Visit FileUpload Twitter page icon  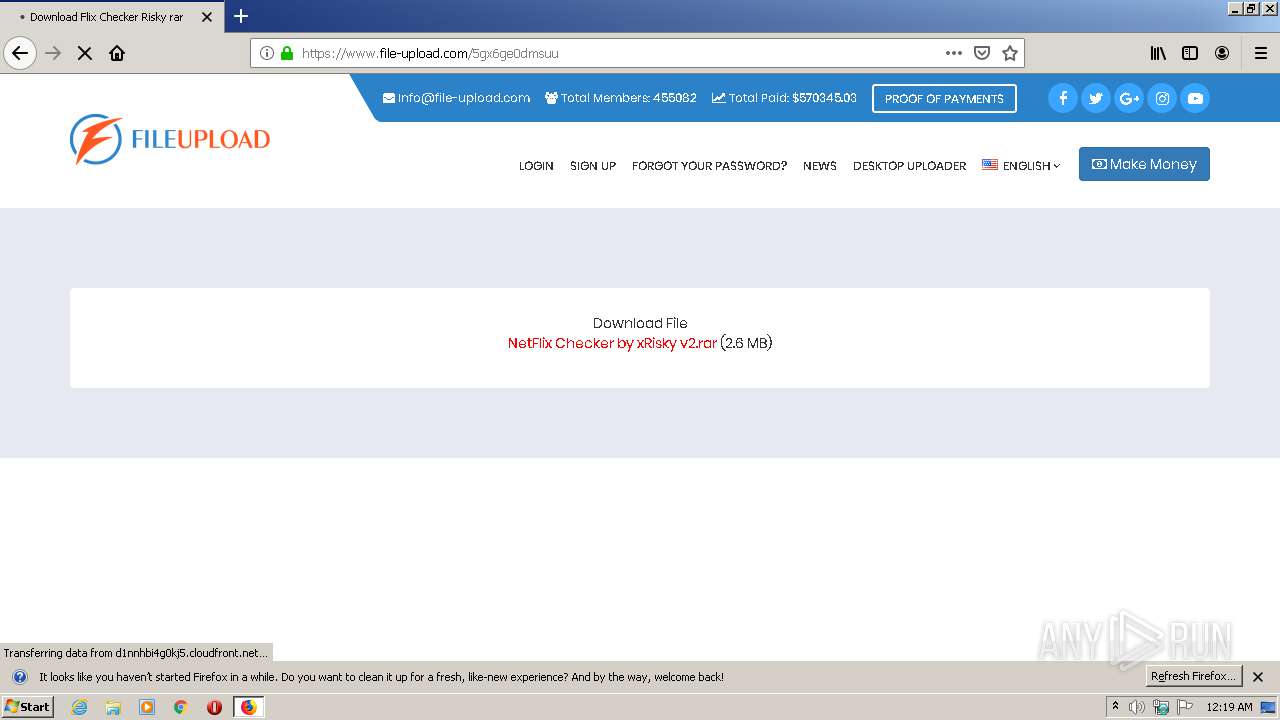1096,98
